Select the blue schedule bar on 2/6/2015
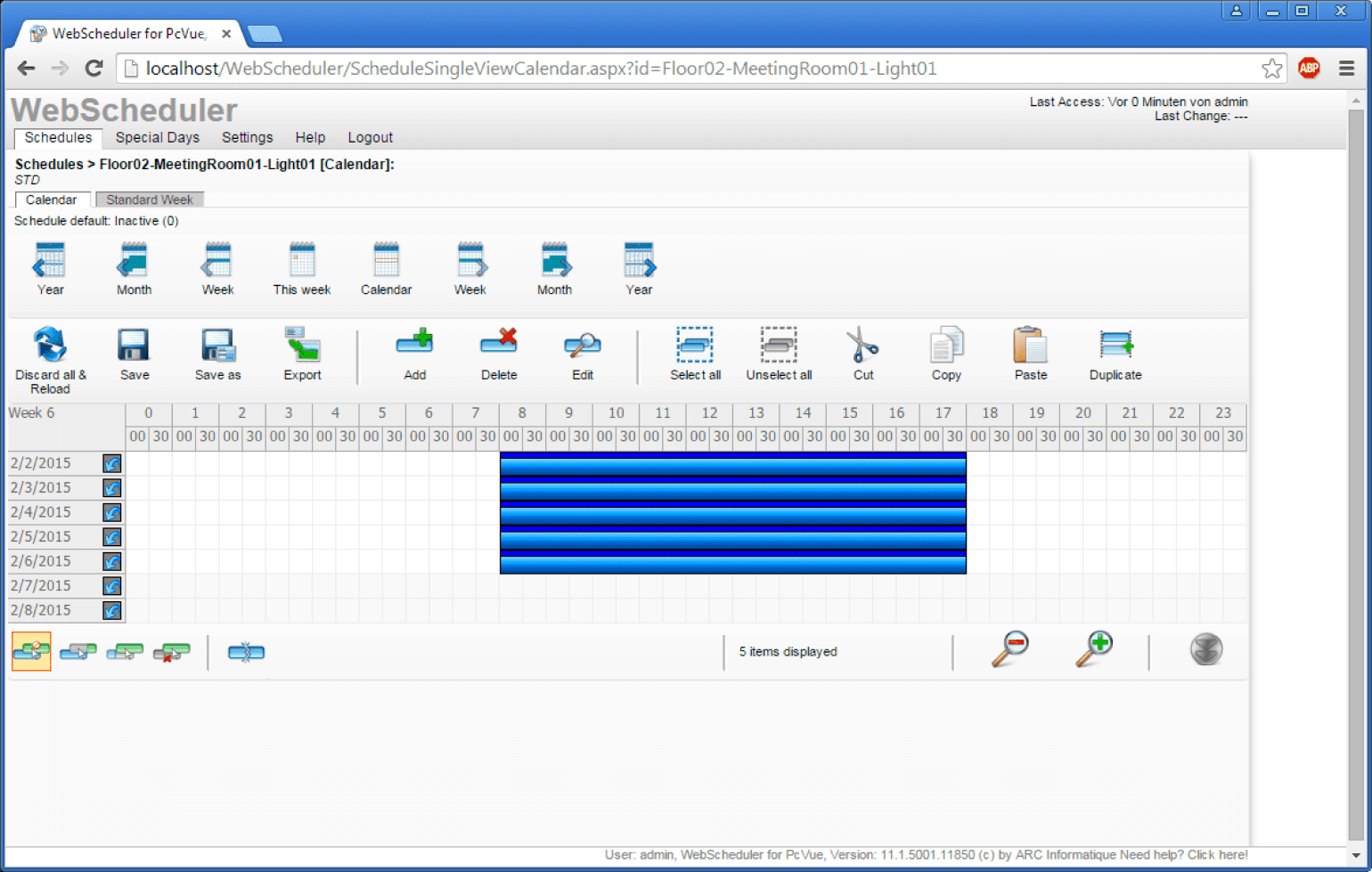 pos(733,562)
